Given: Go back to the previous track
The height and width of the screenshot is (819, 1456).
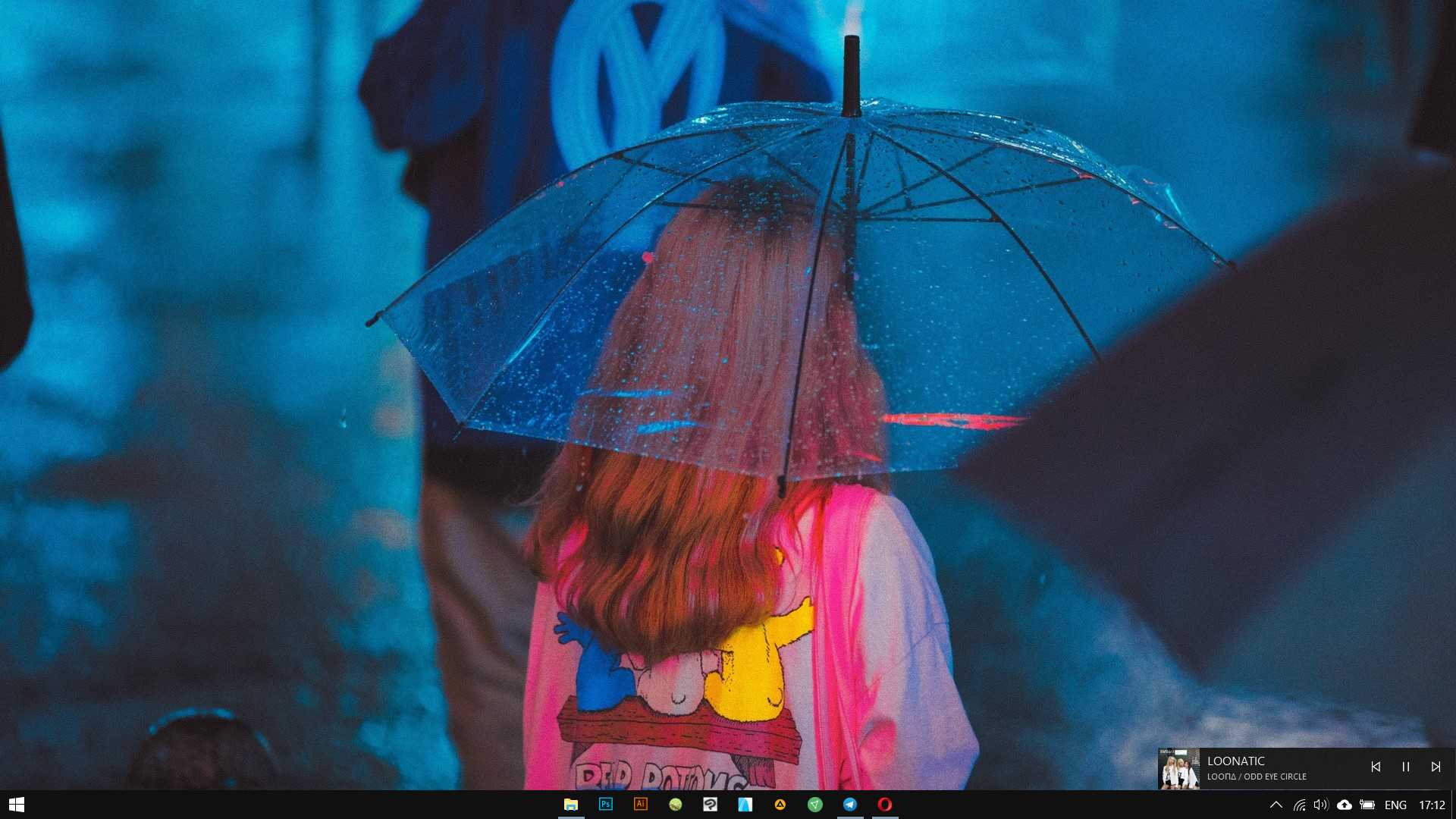Looking at the screenshot, I should [1376, 767].
